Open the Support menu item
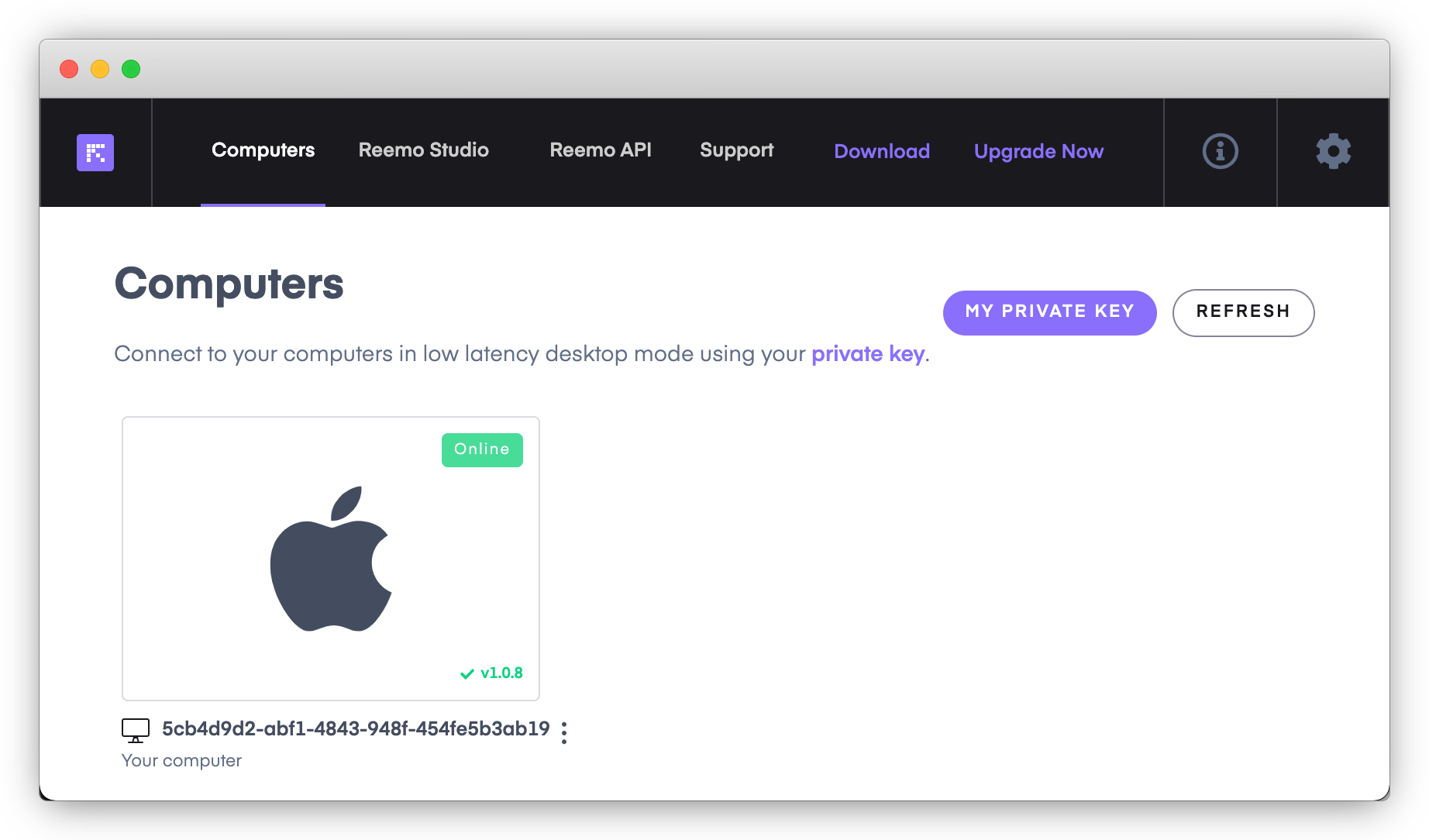 (x=736, y=150)
